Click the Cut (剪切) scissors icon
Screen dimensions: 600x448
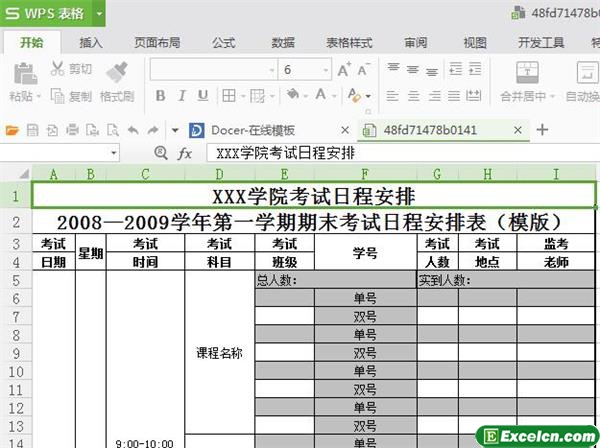pos(55,69)
